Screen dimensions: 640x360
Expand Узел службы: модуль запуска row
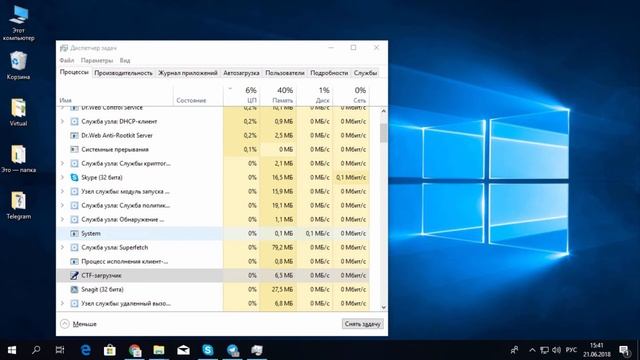click(62, 191)
